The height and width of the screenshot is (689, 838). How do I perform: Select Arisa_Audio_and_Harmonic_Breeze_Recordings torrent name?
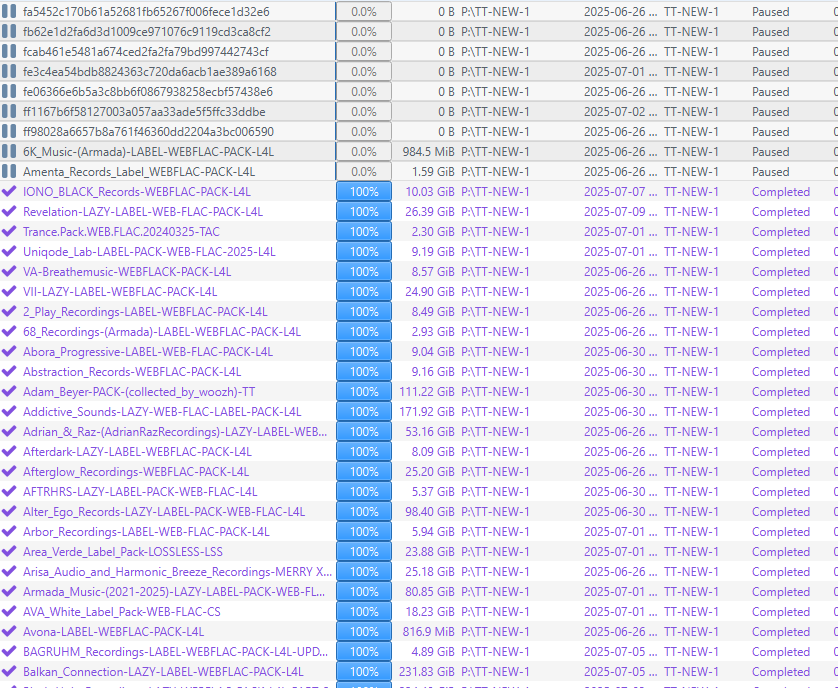pos(177,572)
